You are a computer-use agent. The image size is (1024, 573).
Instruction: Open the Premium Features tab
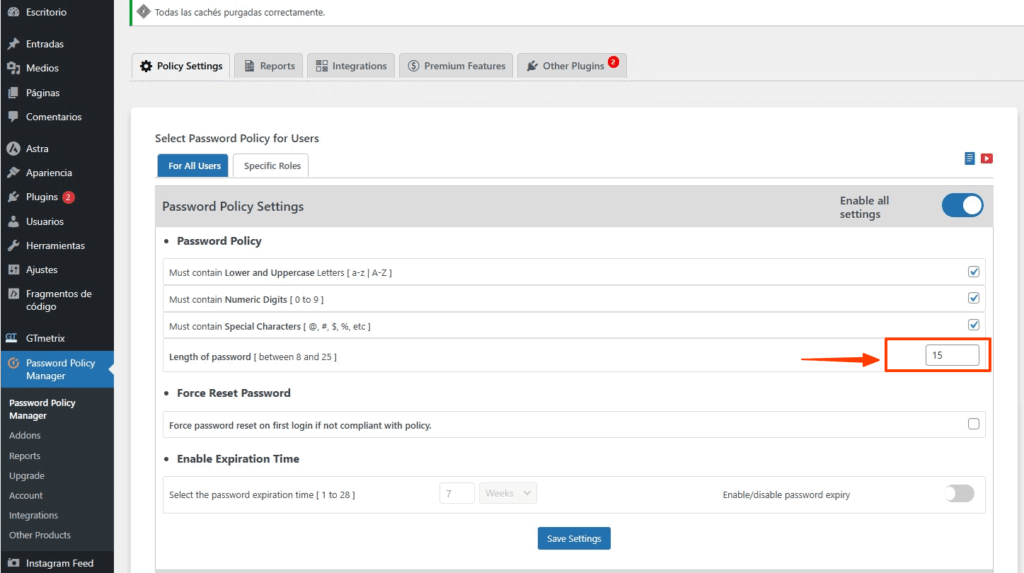(456, 66)
